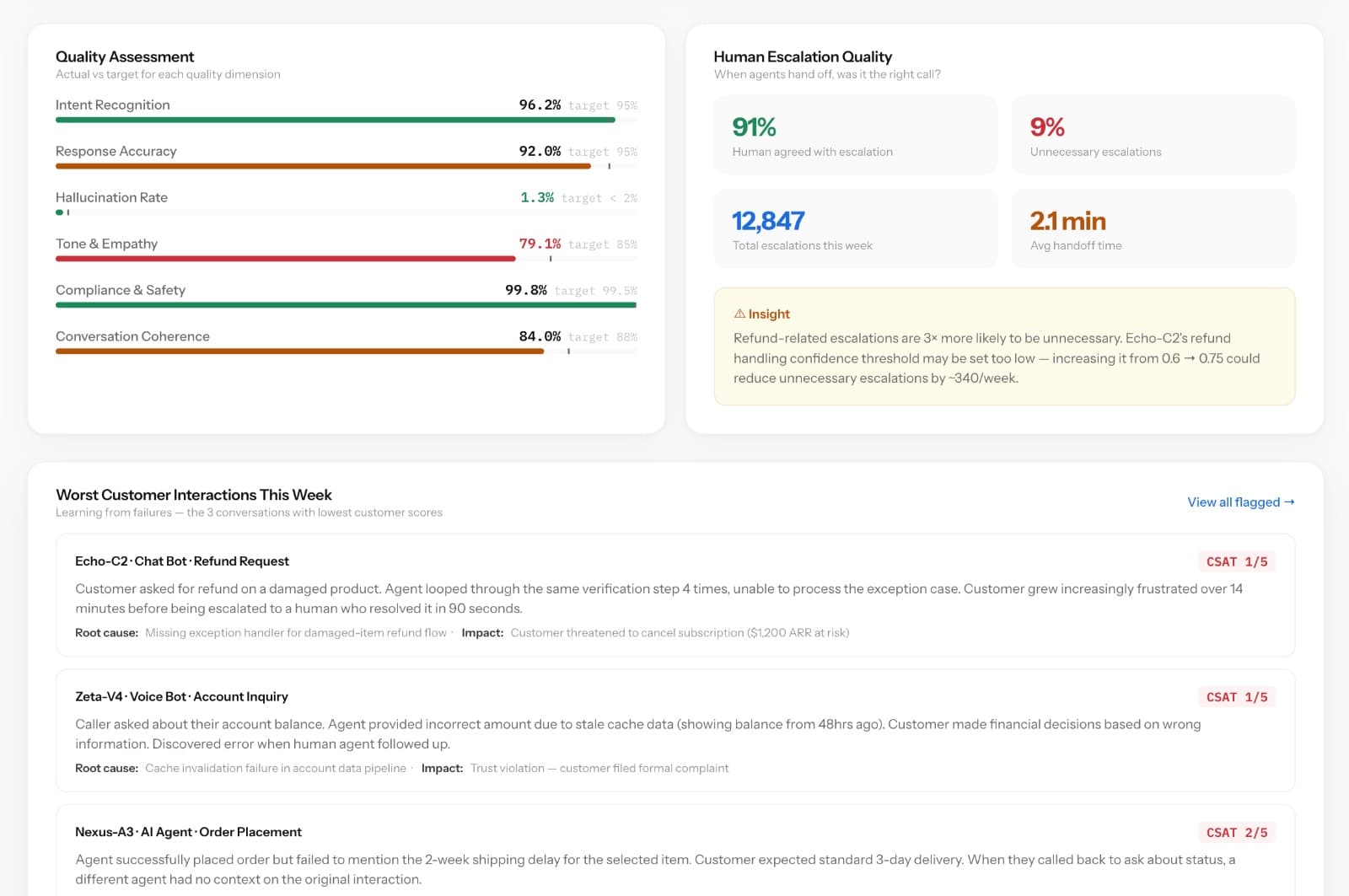Image resolution: width=1349 pixels, height=896 pixels.
Task: Click the arrow icon in View all flagged
Action: tap(1289, 502)
